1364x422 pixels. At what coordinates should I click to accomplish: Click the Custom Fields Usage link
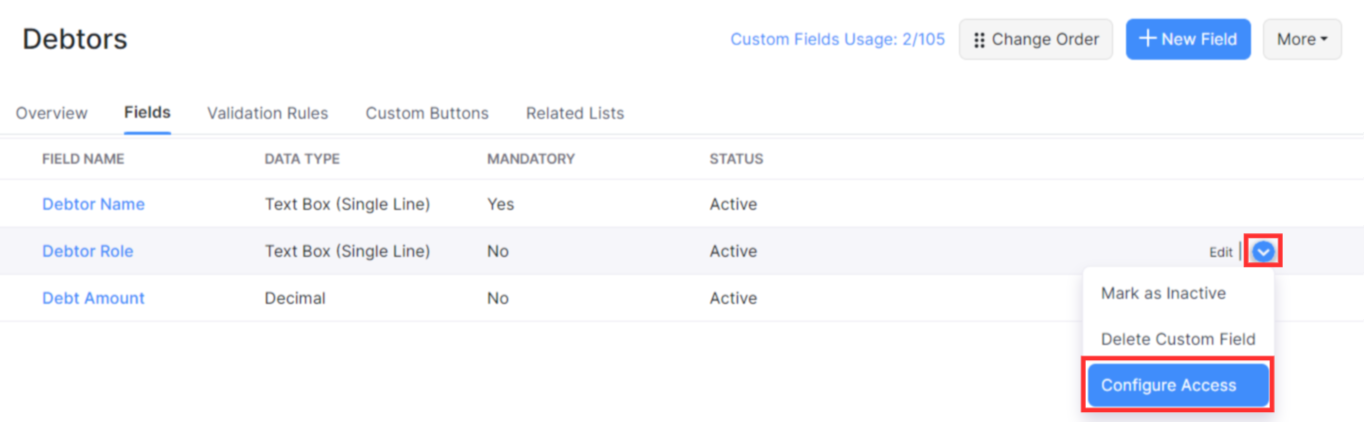pyautogui.click(x=837, y=40)
